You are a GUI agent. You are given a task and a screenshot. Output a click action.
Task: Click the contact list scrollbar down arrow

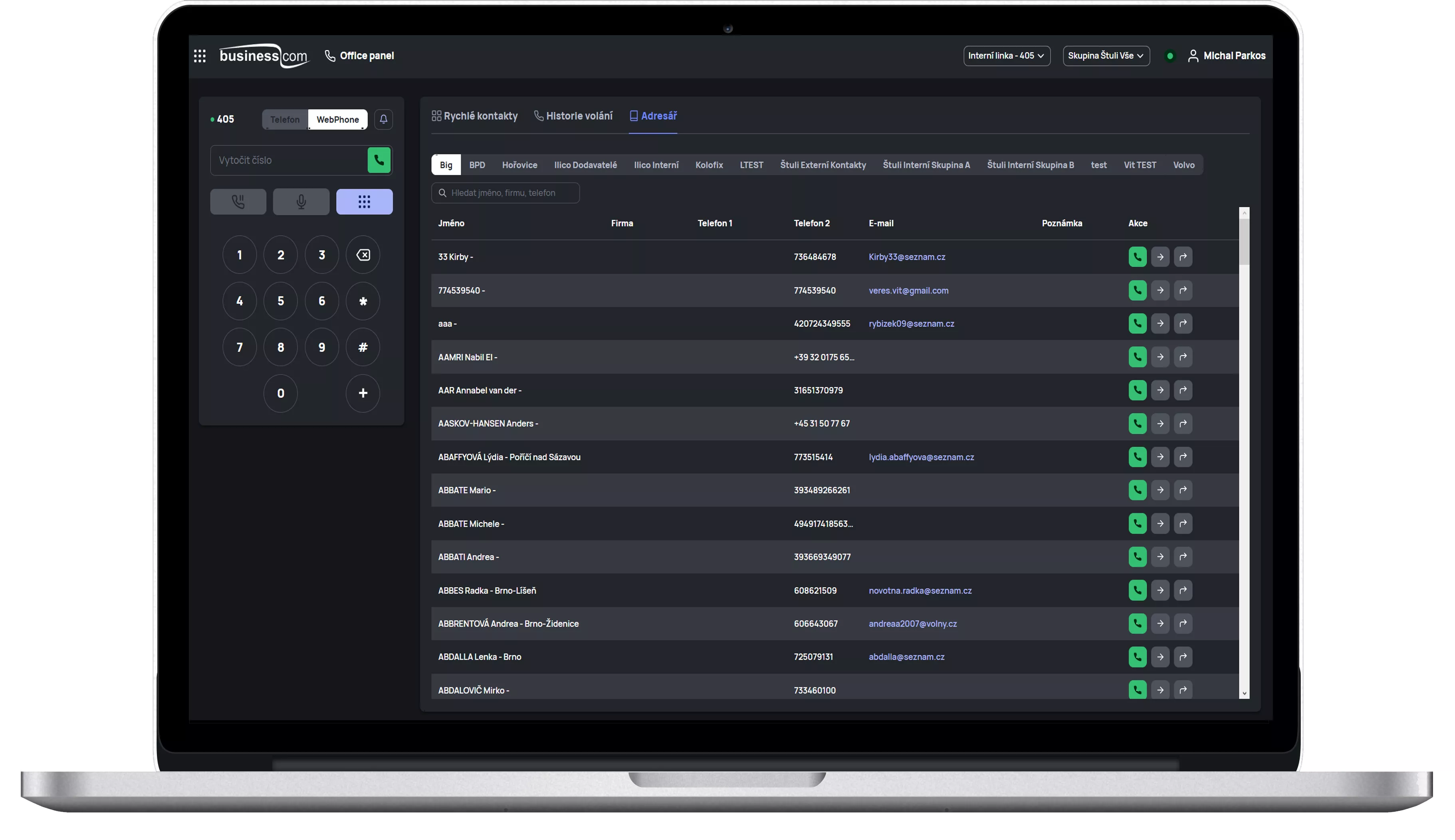click(x=1244, y=693)
